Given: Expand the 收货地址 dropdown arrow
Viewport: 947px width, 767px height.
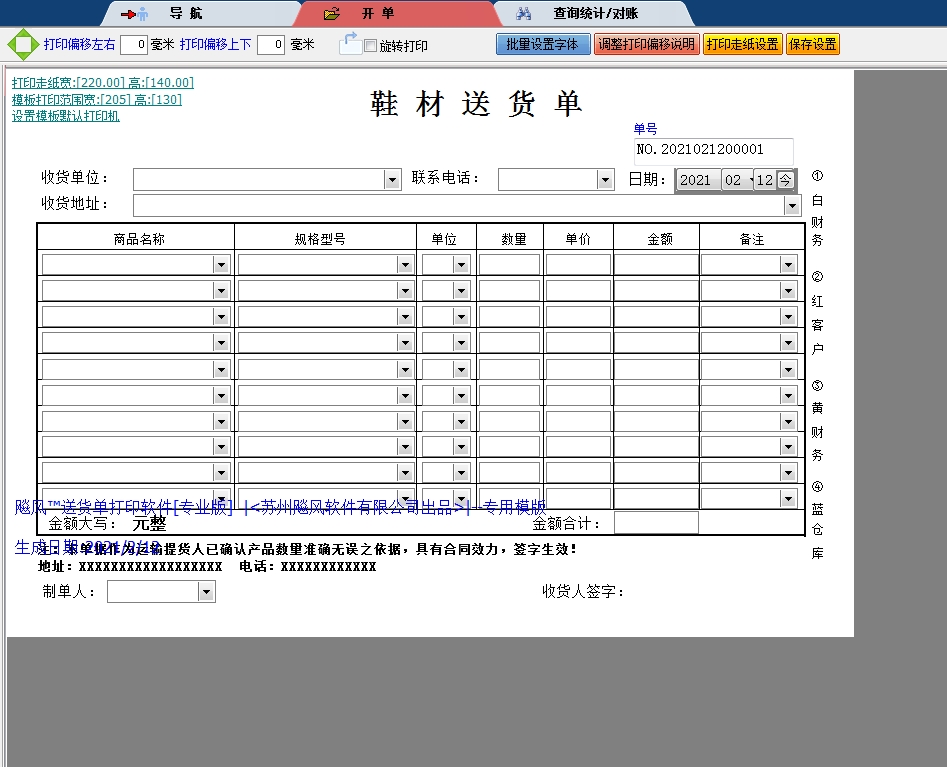Looking at the screenshot, I should (792, 205).
